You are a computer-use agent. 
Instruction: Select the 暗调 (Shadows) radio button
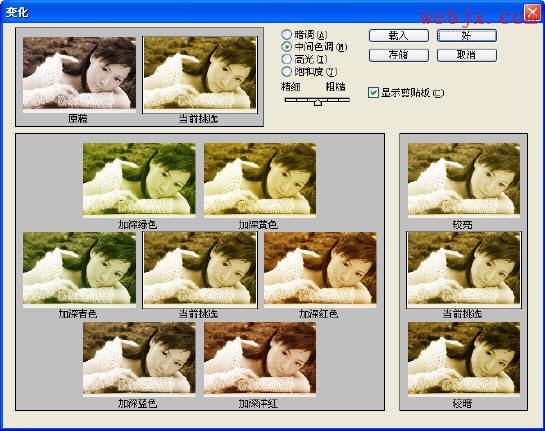[286, 34]
